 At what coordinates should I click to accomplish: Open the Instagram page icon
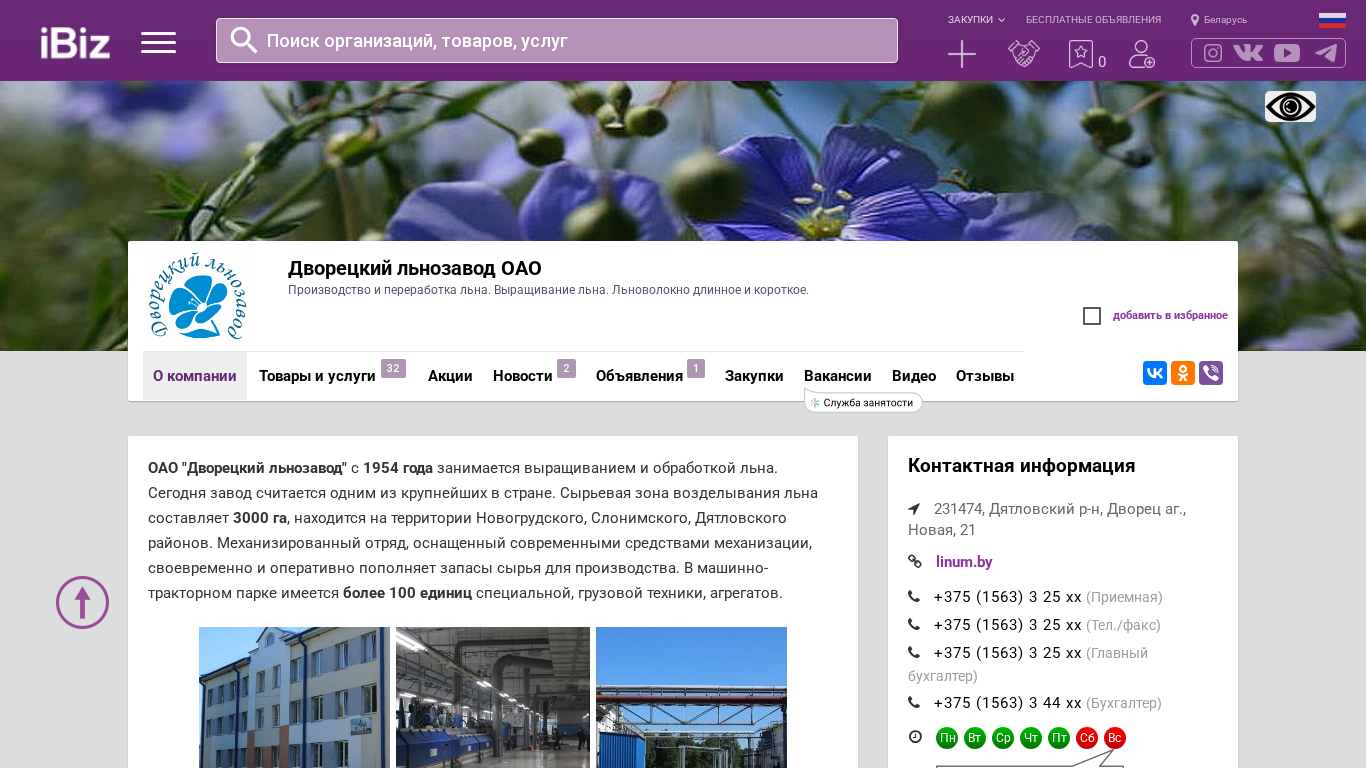coord(1213,53)
